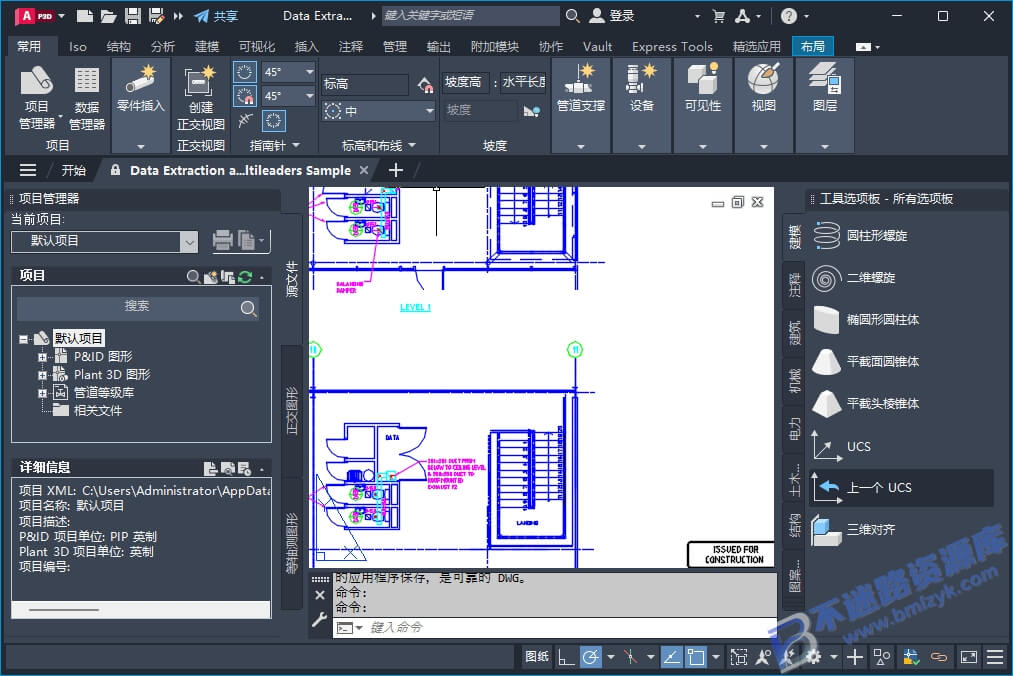This screenshot has width=1013, height=676.
Task: Expand the 指南针 panel arrow
Action: coord(296,145)
